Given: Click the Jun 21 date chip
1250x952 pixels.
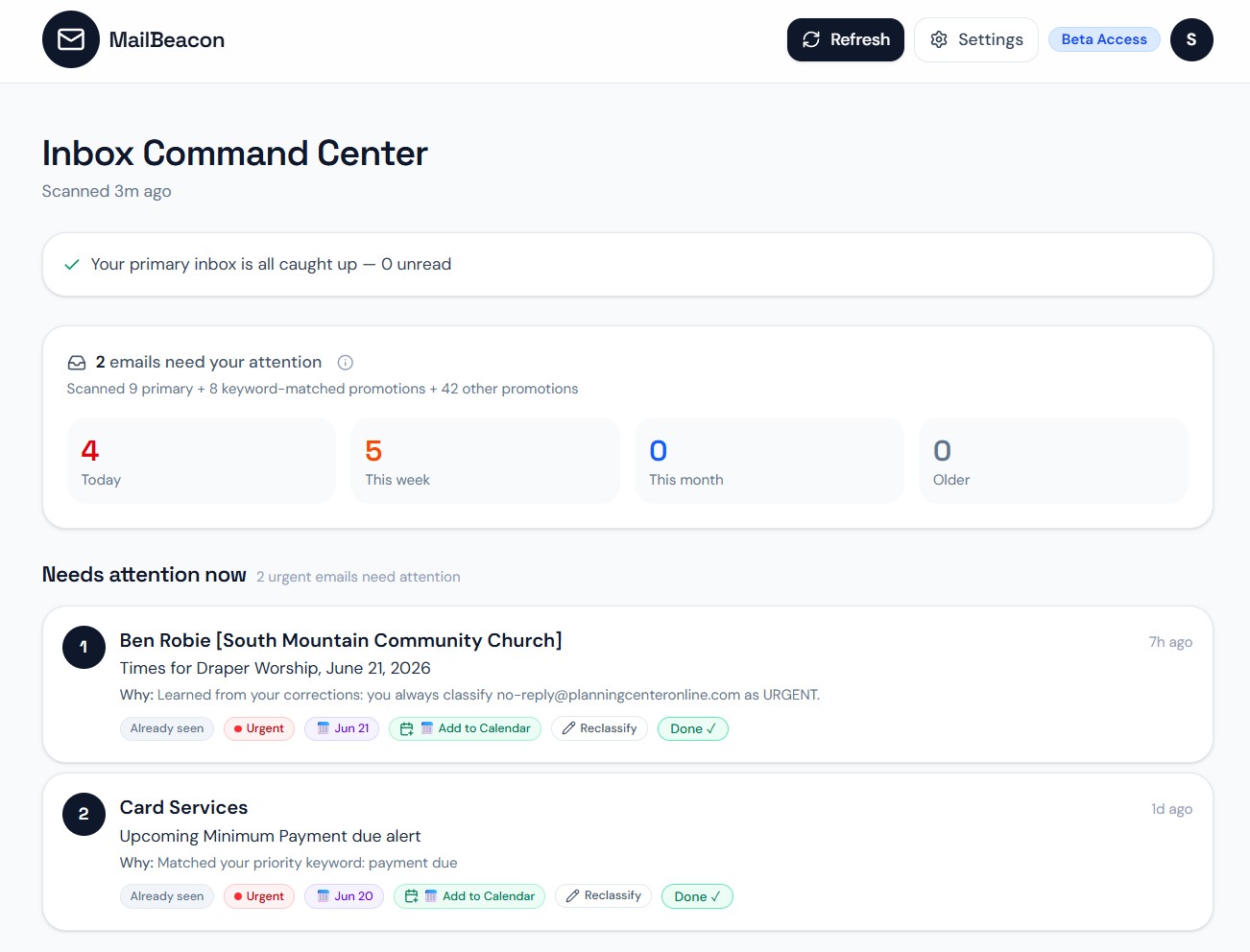Looking at the screenshot, I should 343,728.
